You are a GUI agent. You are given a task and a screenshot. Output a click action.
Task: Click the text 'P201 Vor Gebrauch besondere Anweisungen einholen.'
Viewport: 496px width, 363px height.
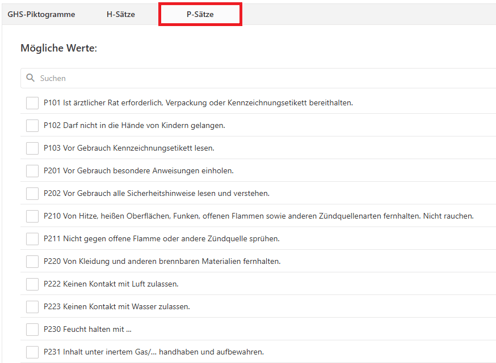(x=139, y=171)
